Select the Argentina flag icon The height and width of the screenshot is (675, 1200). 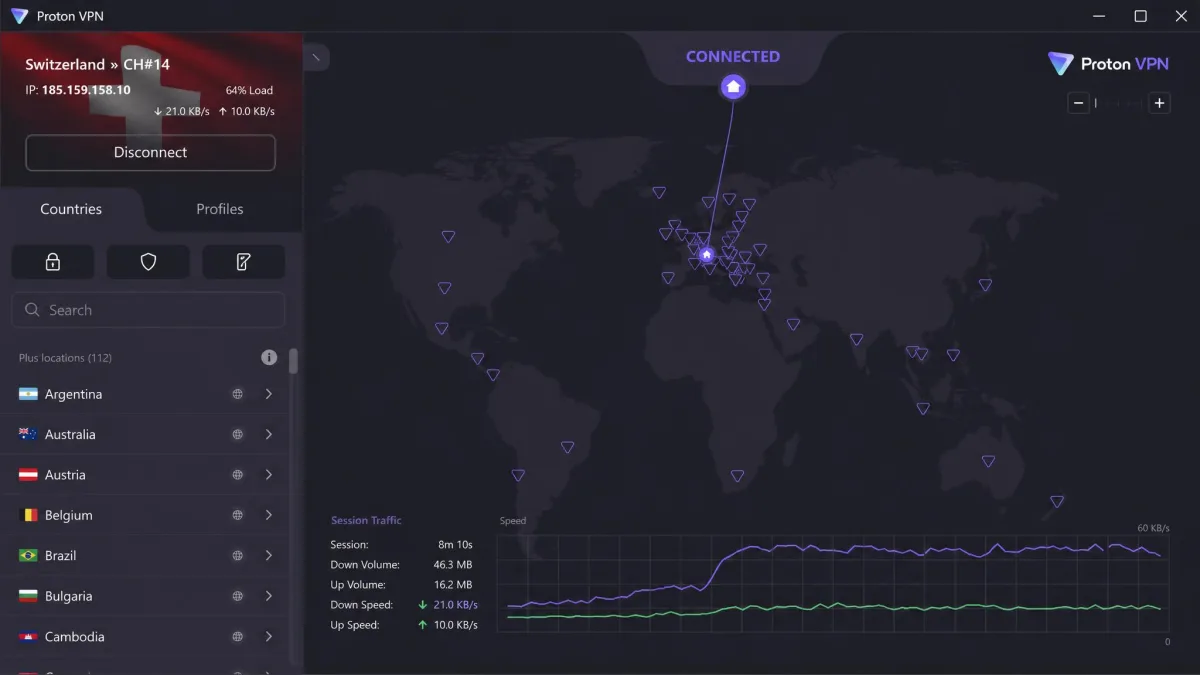point(28,394)
